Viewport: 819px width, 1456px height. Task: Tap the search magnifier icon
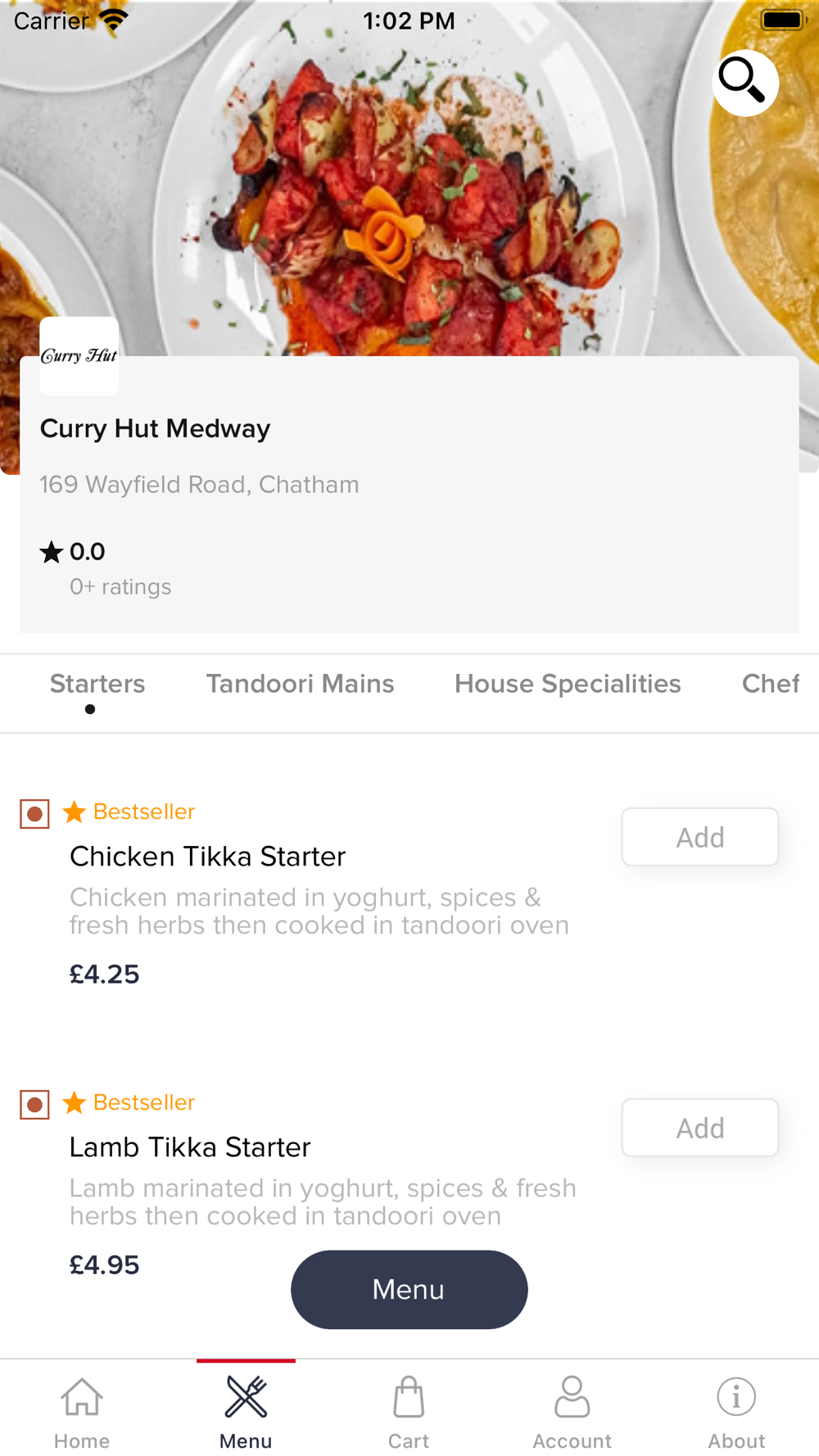744,83
